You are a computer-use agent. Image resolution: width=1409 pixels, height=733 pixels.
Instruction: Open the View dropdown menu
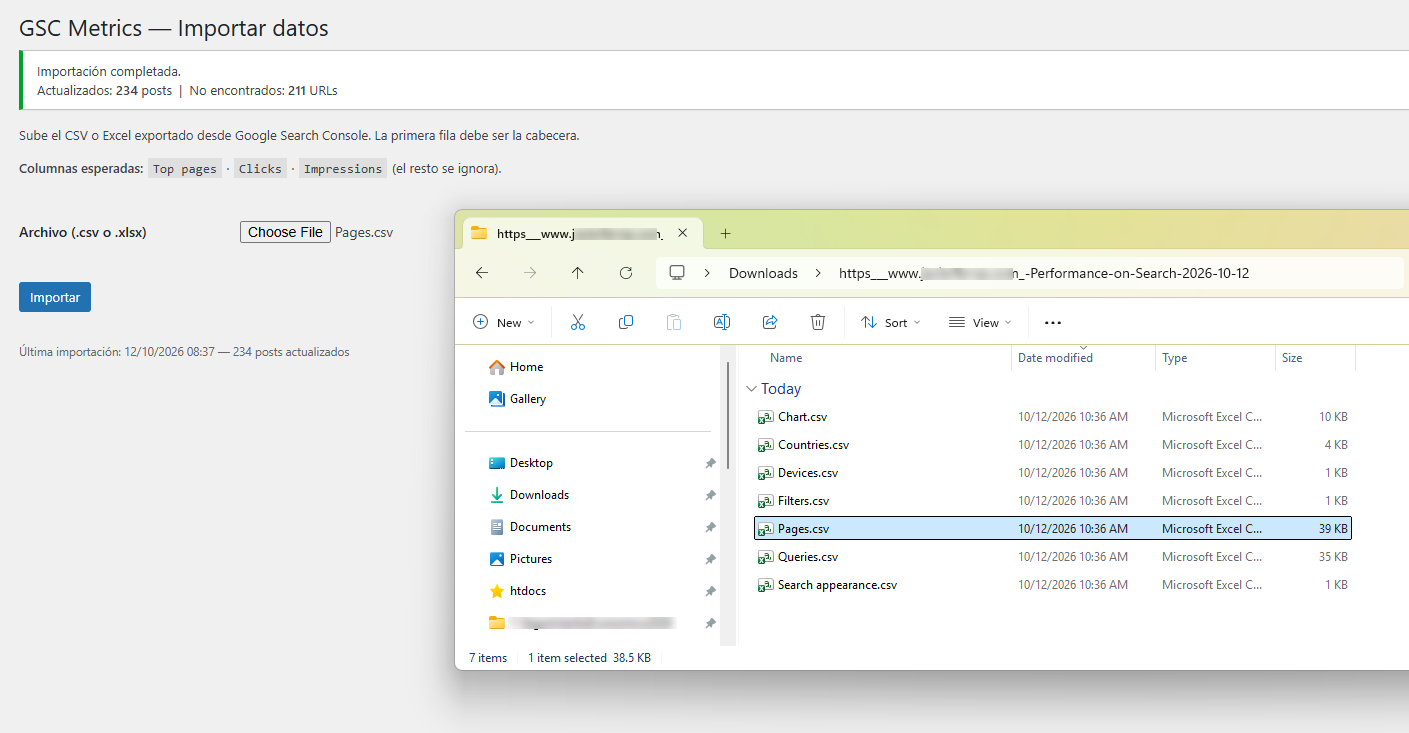click(x=980, y=322)
